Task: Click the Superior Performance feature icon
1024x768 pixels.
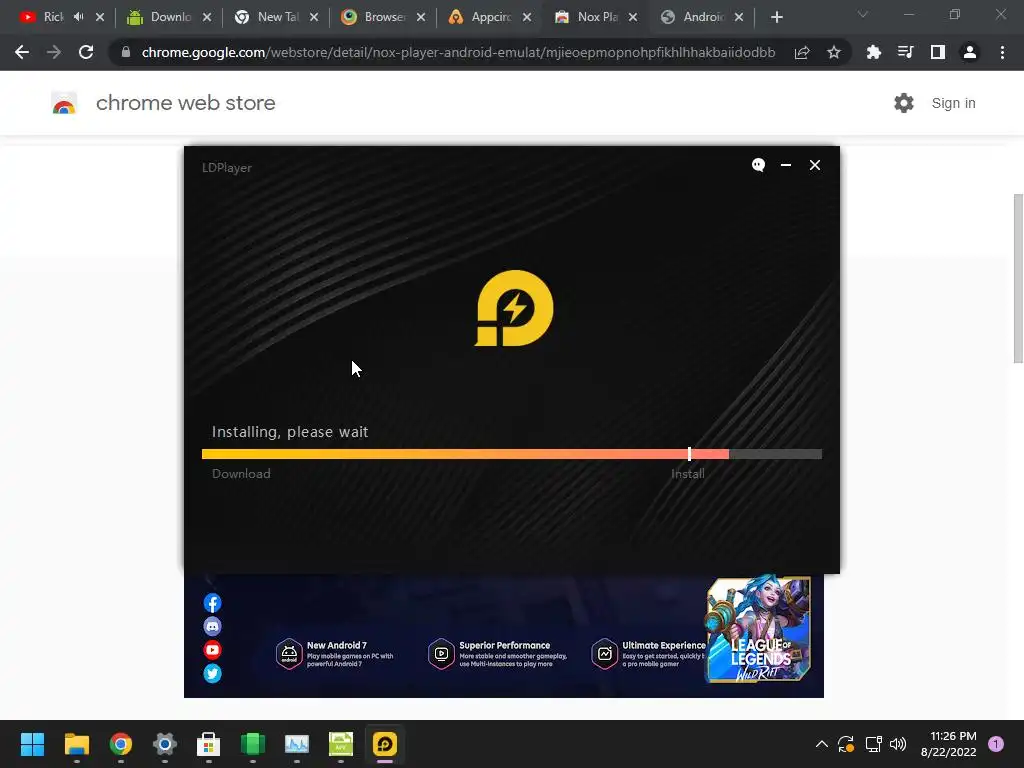Action: pos(441,654)
